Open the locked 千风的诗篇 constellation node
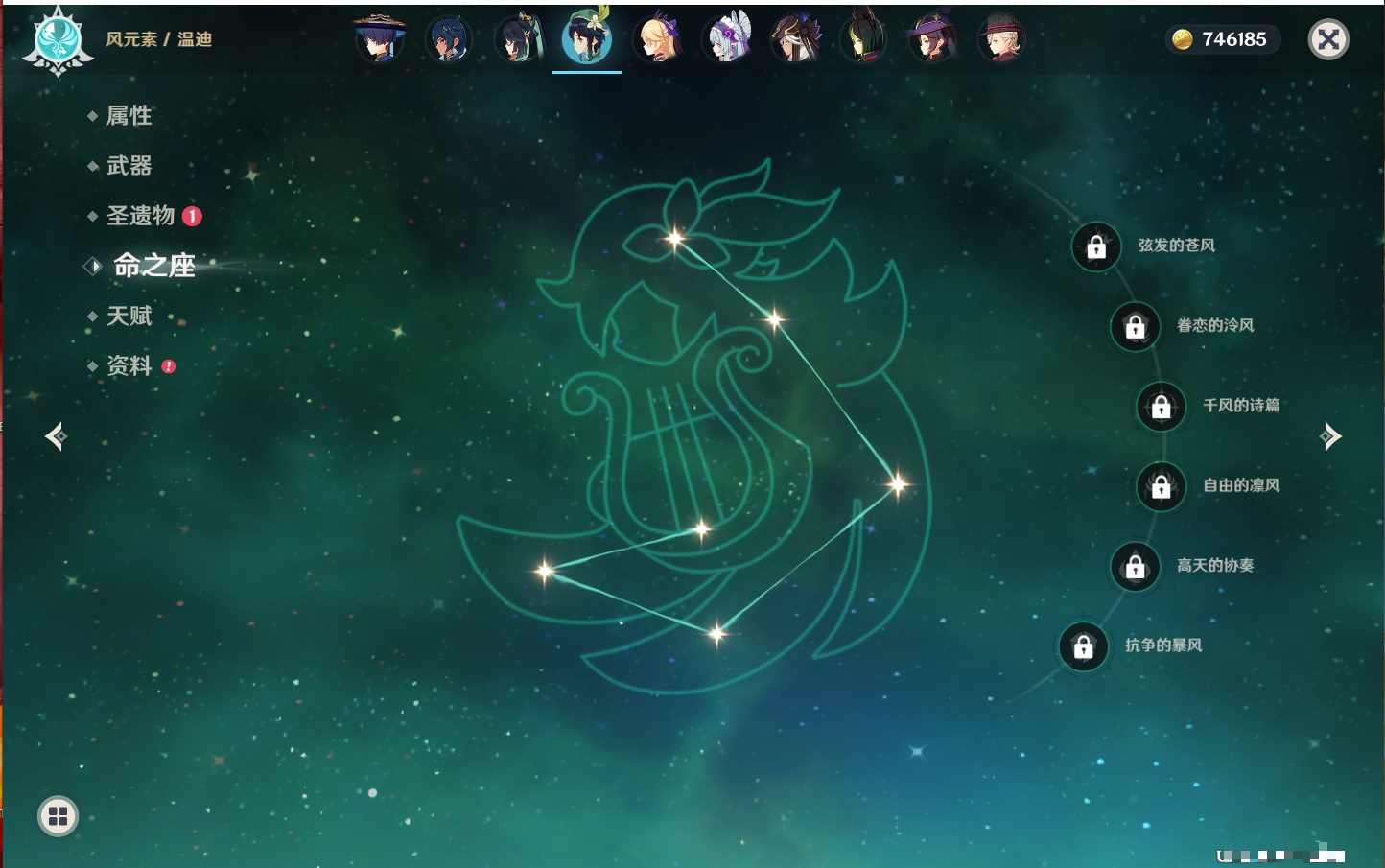This screenshot has width=1385, height=868. click(1162, 406)
